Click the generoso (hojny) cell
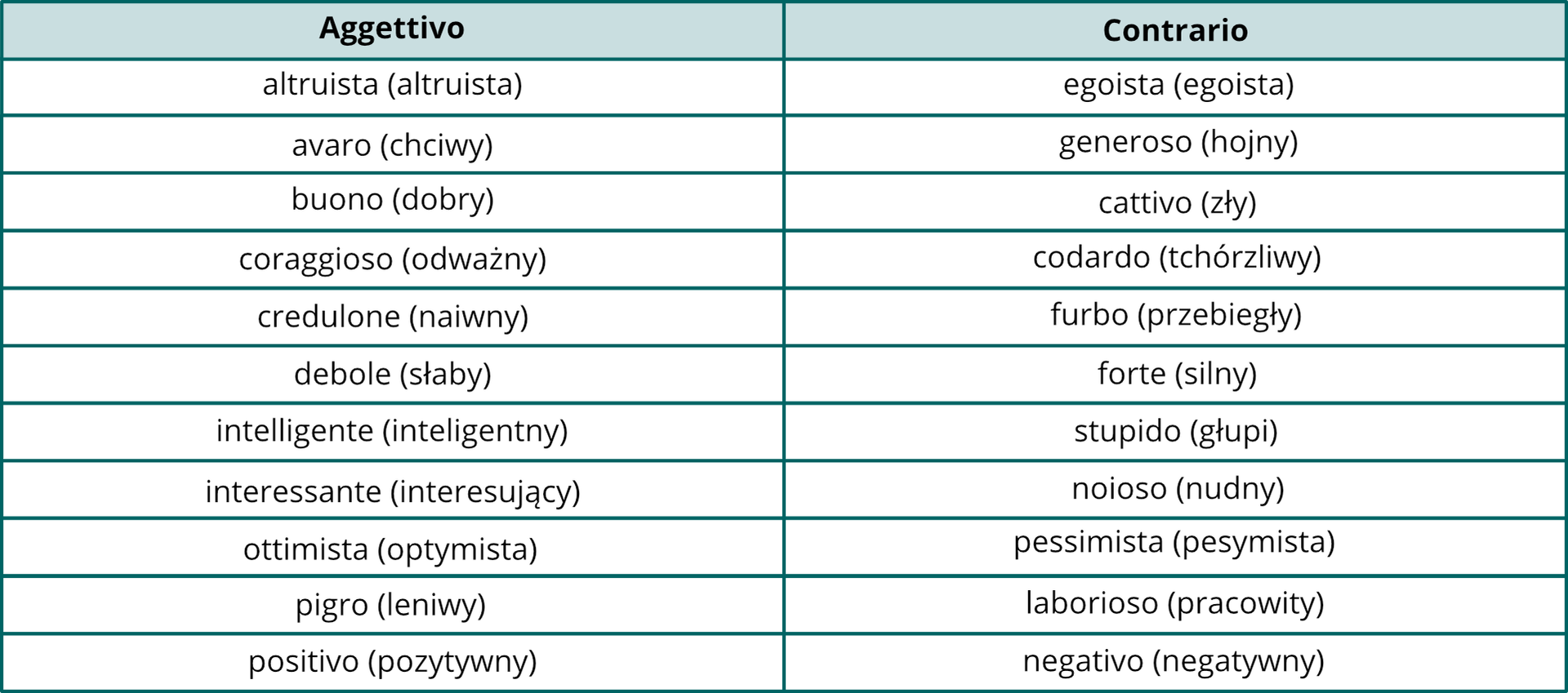The image size is (1568, 693). 1178,143
